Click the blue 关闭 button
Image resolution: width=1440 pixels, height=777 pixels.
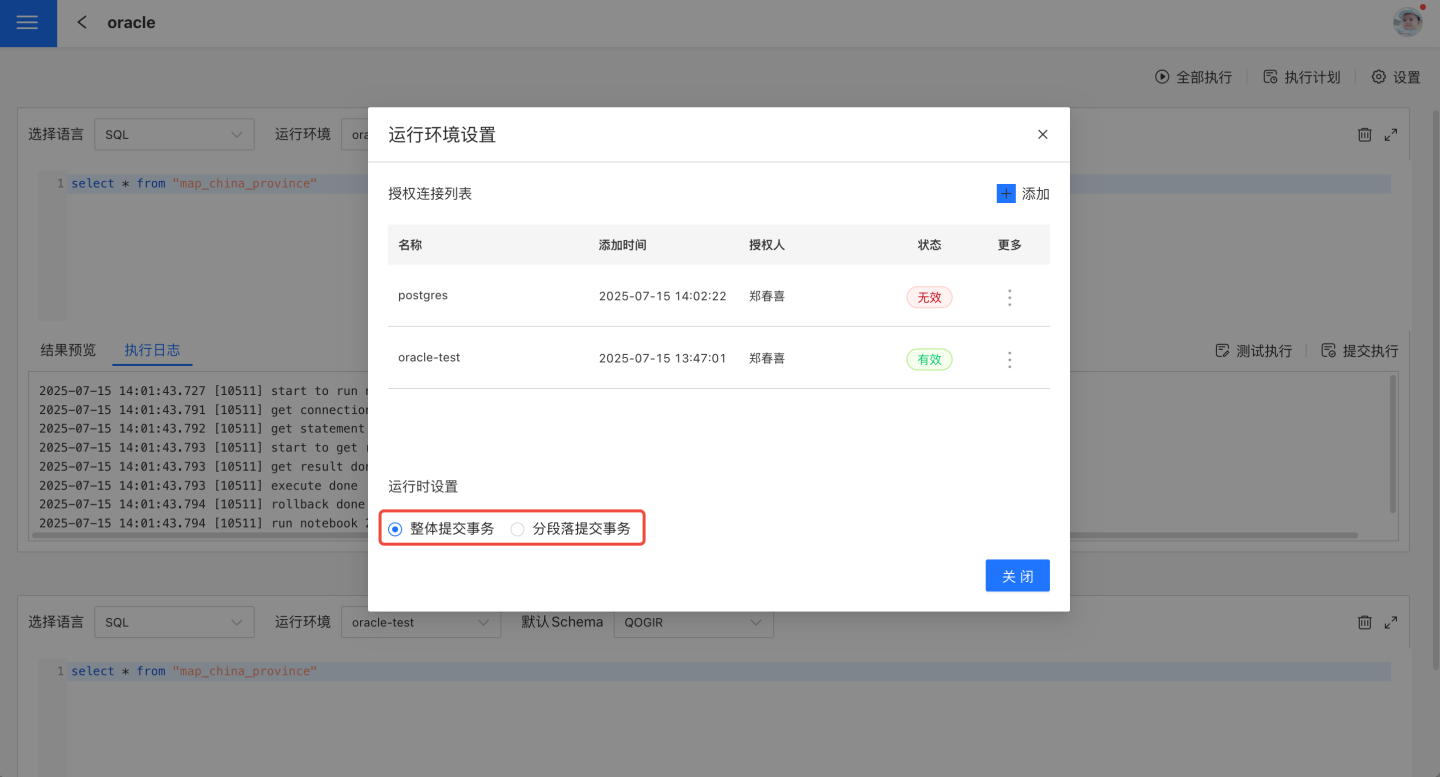point(1017,576)
